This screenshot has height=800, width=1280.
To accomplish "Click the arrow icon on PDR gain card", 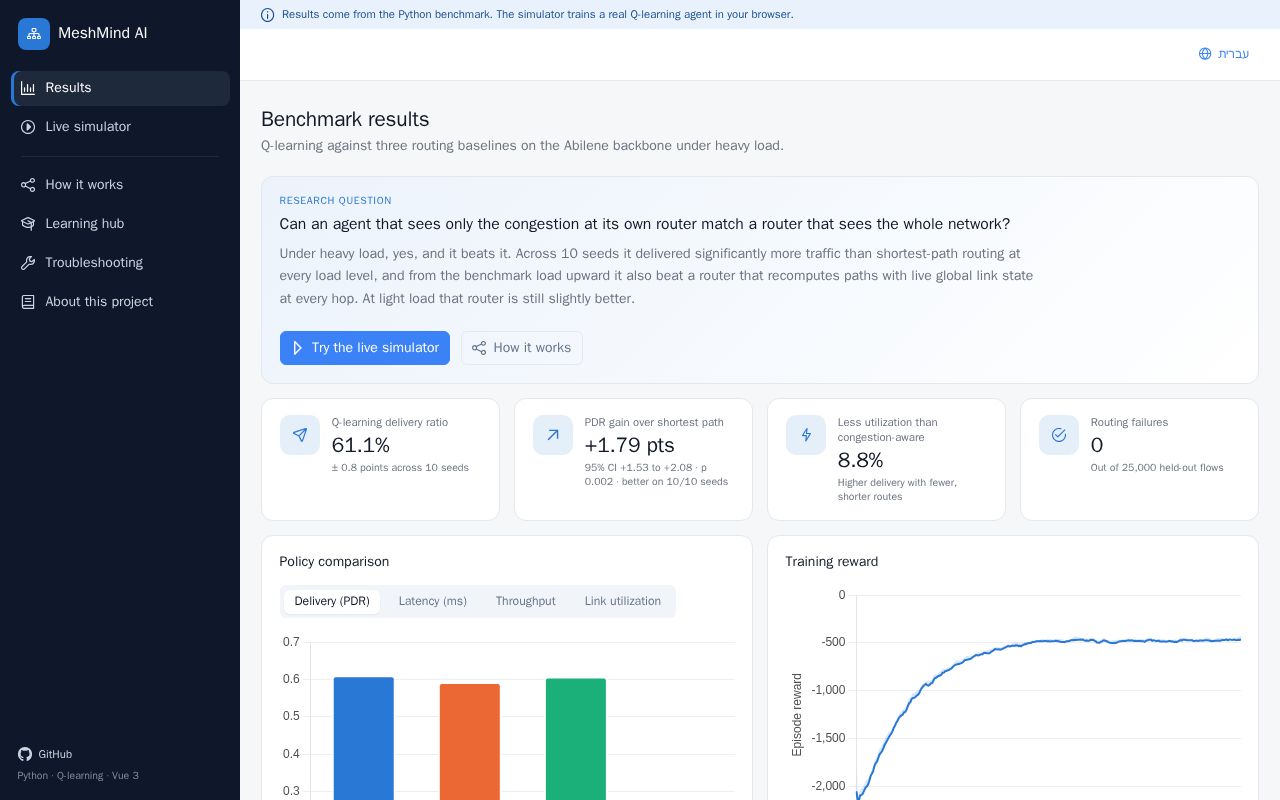I will (553, 435).
